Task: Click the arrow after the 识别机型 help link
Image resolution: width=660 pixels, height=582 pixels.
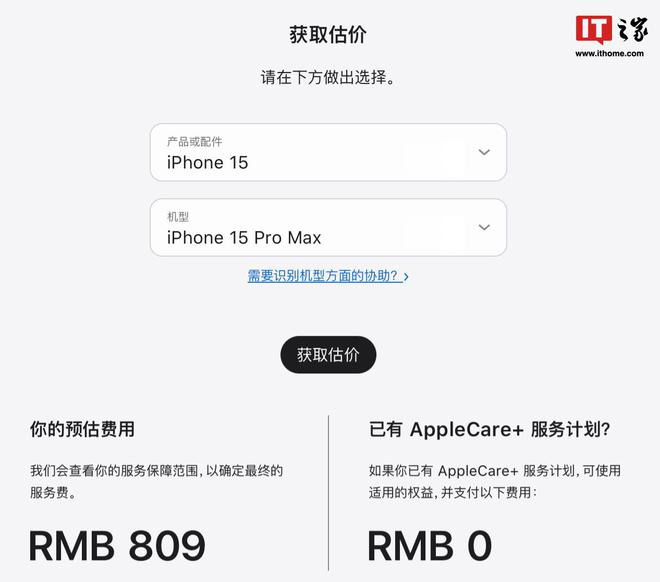Action: pyautogui.click(x=406, y=277)
